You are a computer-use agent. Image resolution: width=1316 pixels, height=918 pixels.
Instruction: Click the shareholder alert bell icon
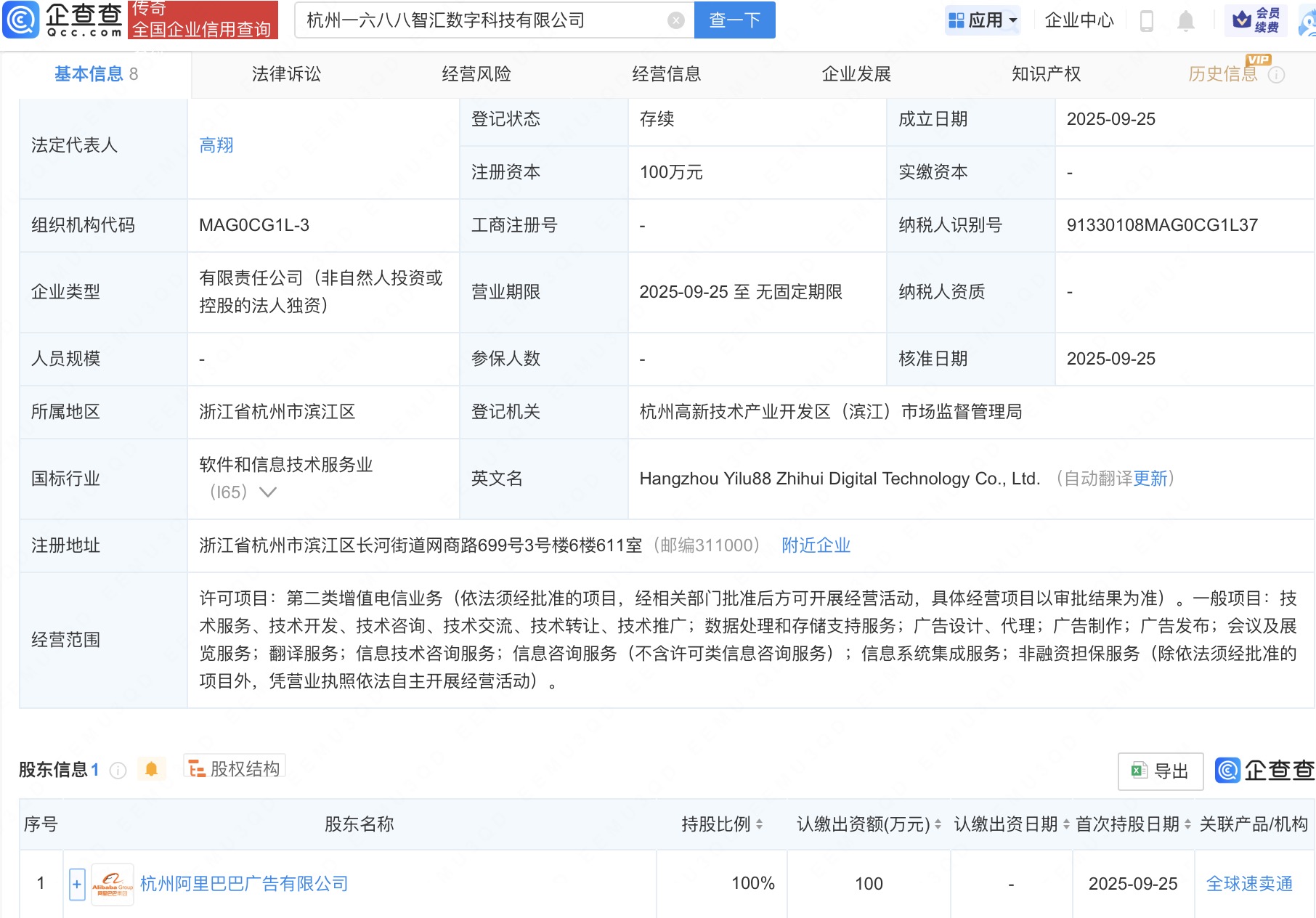pyautogui.click(x=151, y=769)
